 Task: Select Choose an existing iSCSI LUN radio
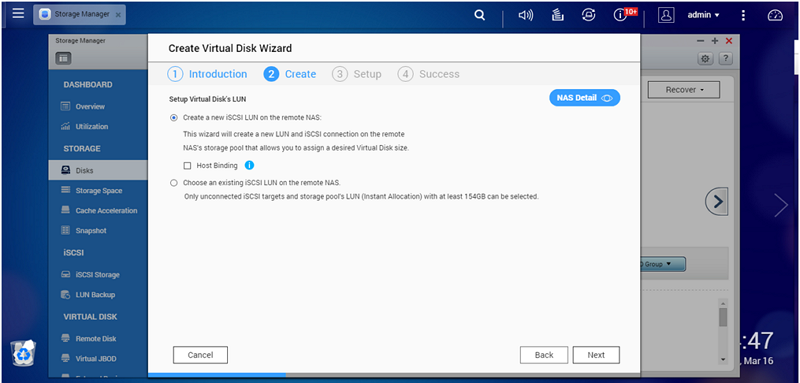click(x=174, y=183)
